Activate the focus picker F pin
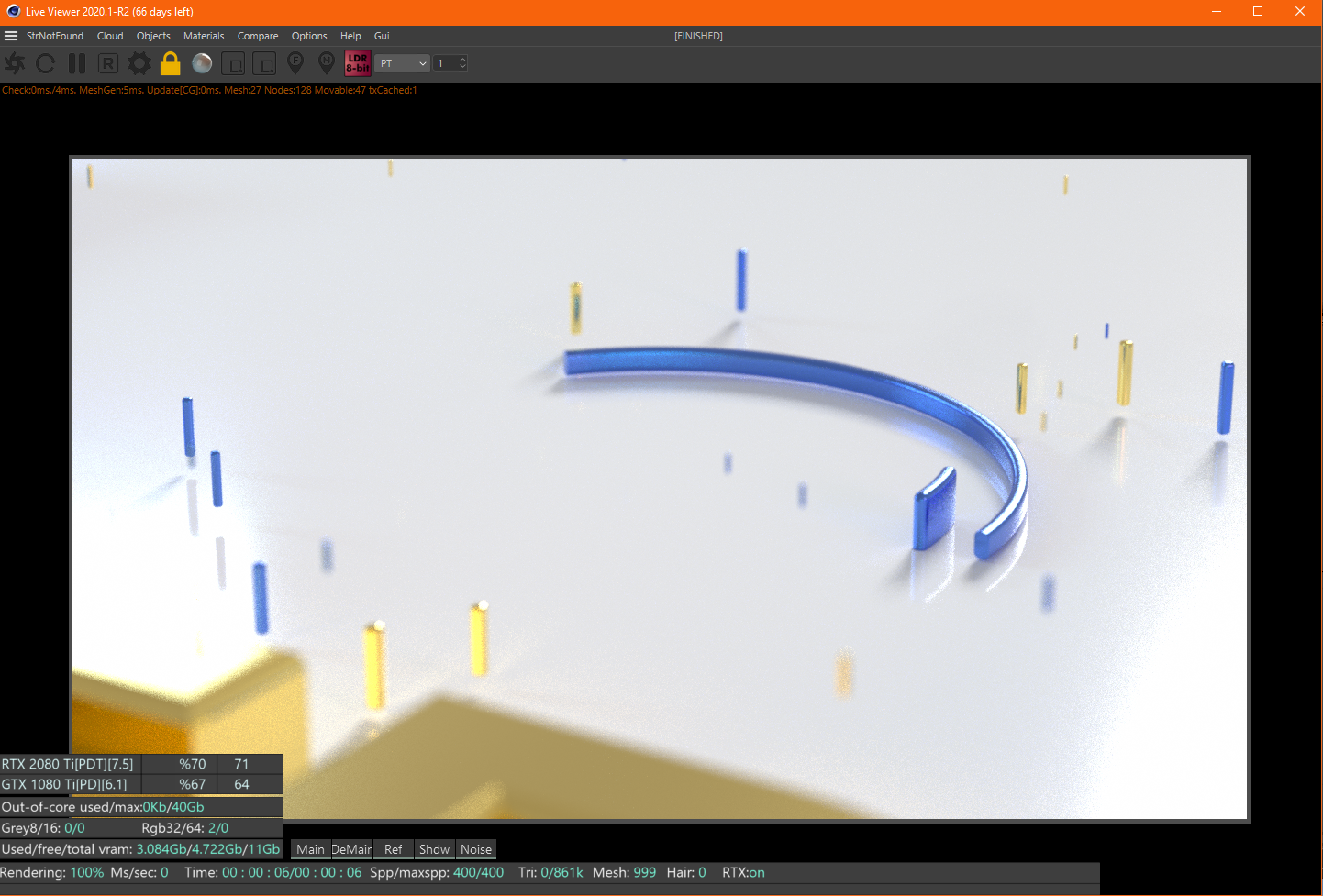Screen dimensions: 1323x896 pyautogui.click(x=295, y=63)
